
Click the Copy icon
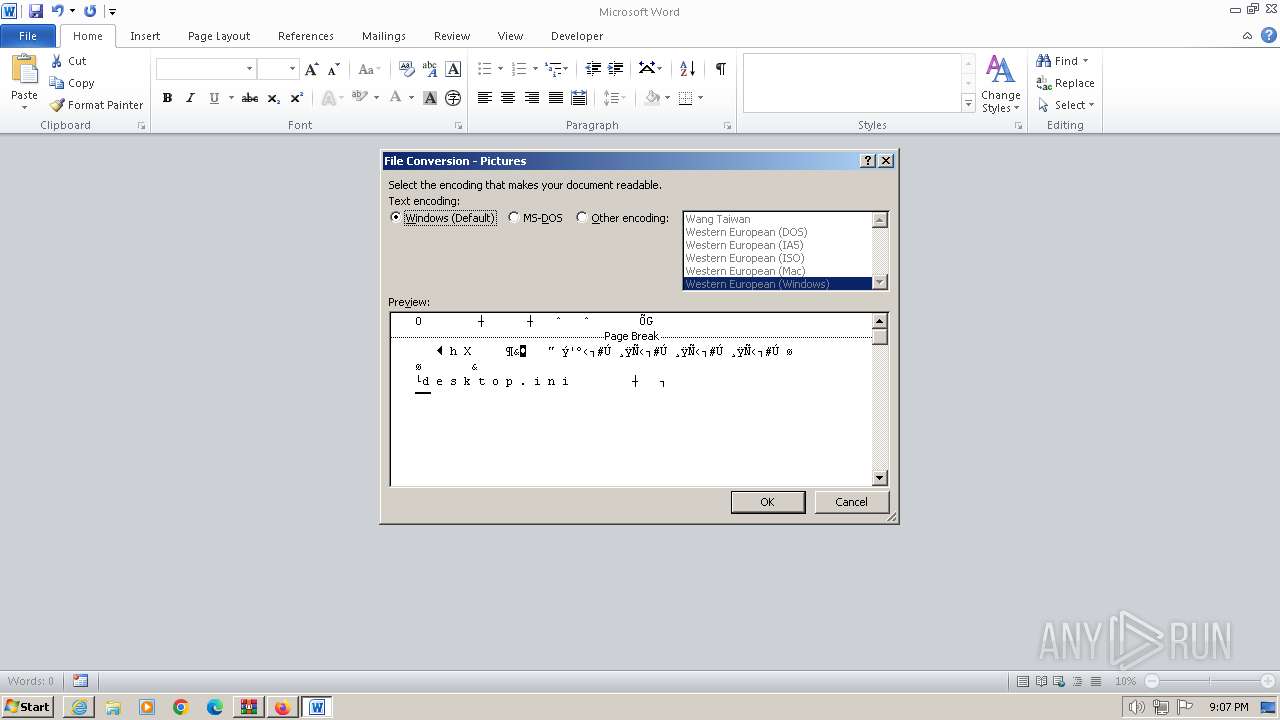click(x=57, y=83)
